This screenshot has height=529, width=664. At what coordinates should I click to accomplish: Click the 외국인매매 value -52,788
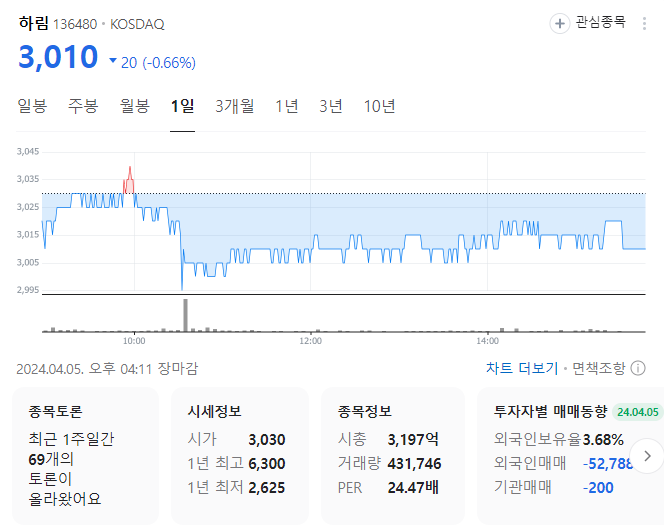[607, 464]
